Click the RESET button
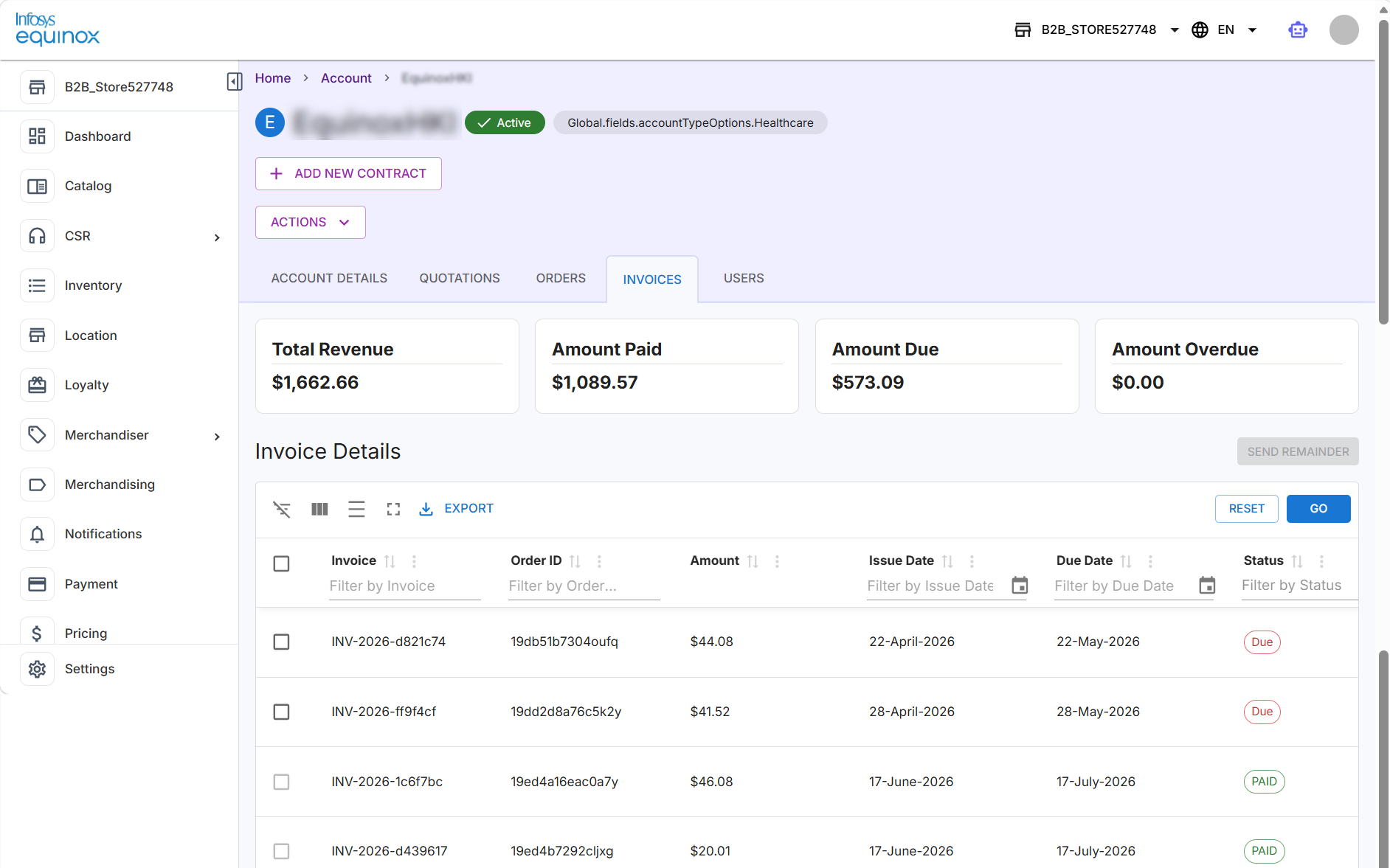The height and width of the screenshot is (868, 1390). [1247, 509]
